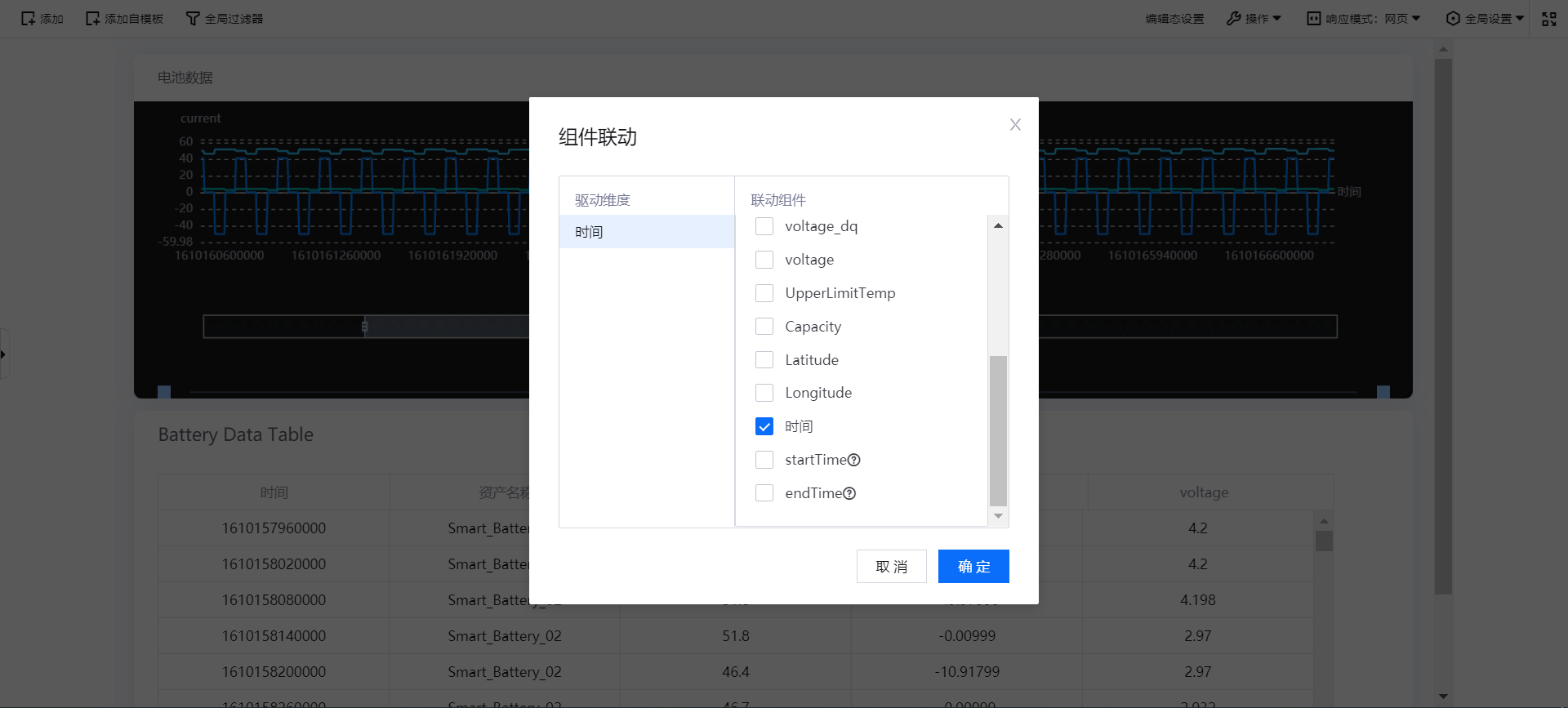This screenshot has height=708, width=1568.
Task: Enable the Longitude checkbox
Action: click(x=764, y=393)
